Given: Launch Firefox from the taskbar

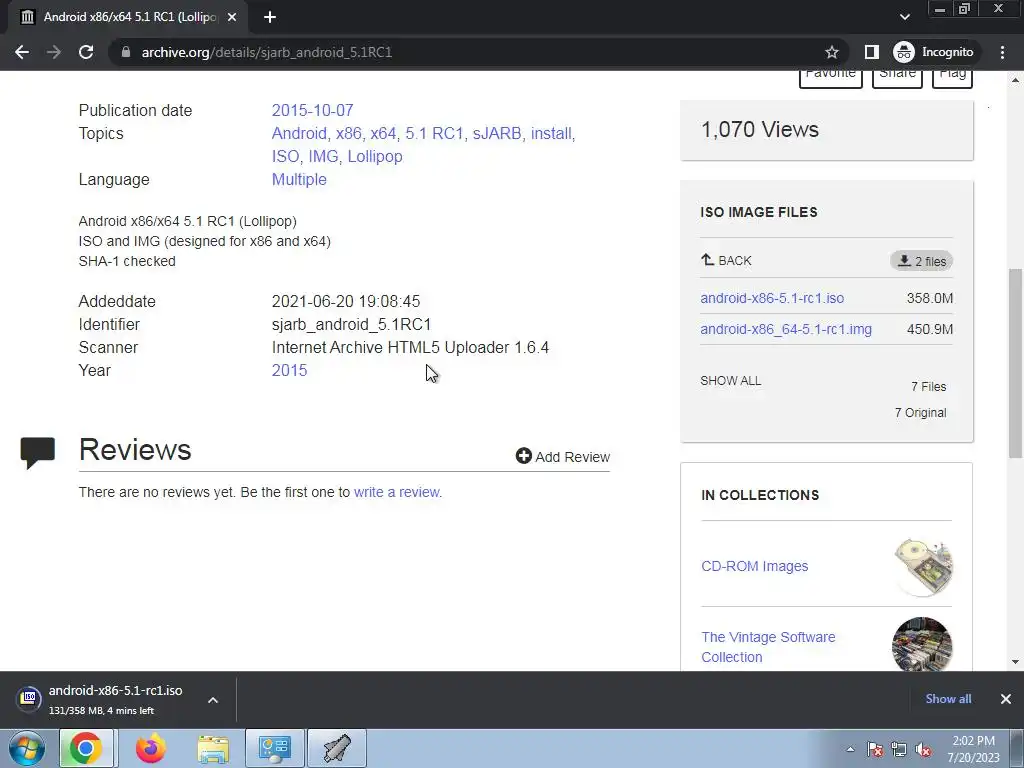Looking at the screenshot, I should click(x=150, y=748).
